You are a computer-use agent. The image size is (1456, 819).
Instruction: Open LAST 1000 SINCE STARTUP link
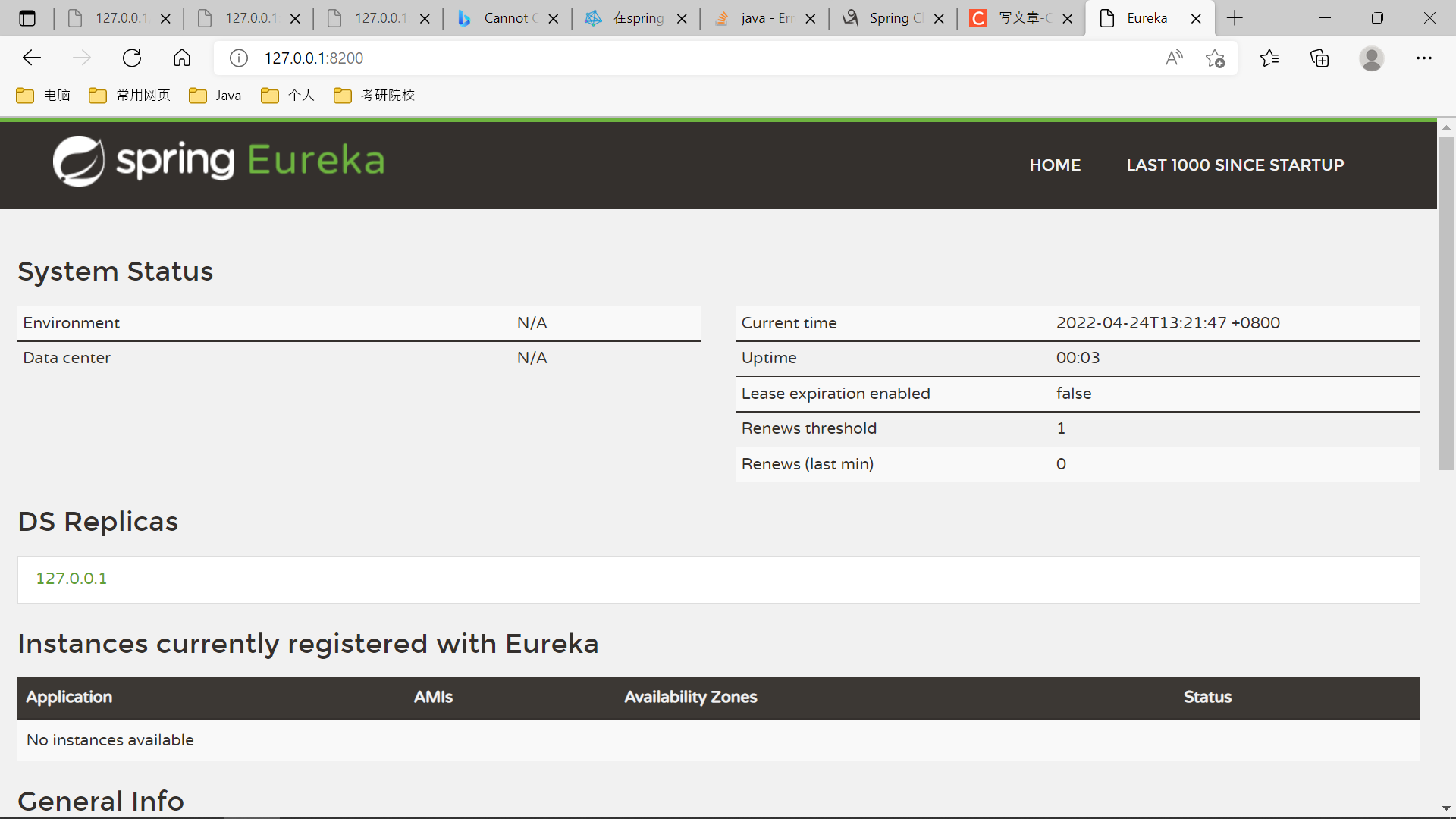tap(1235, 165)
